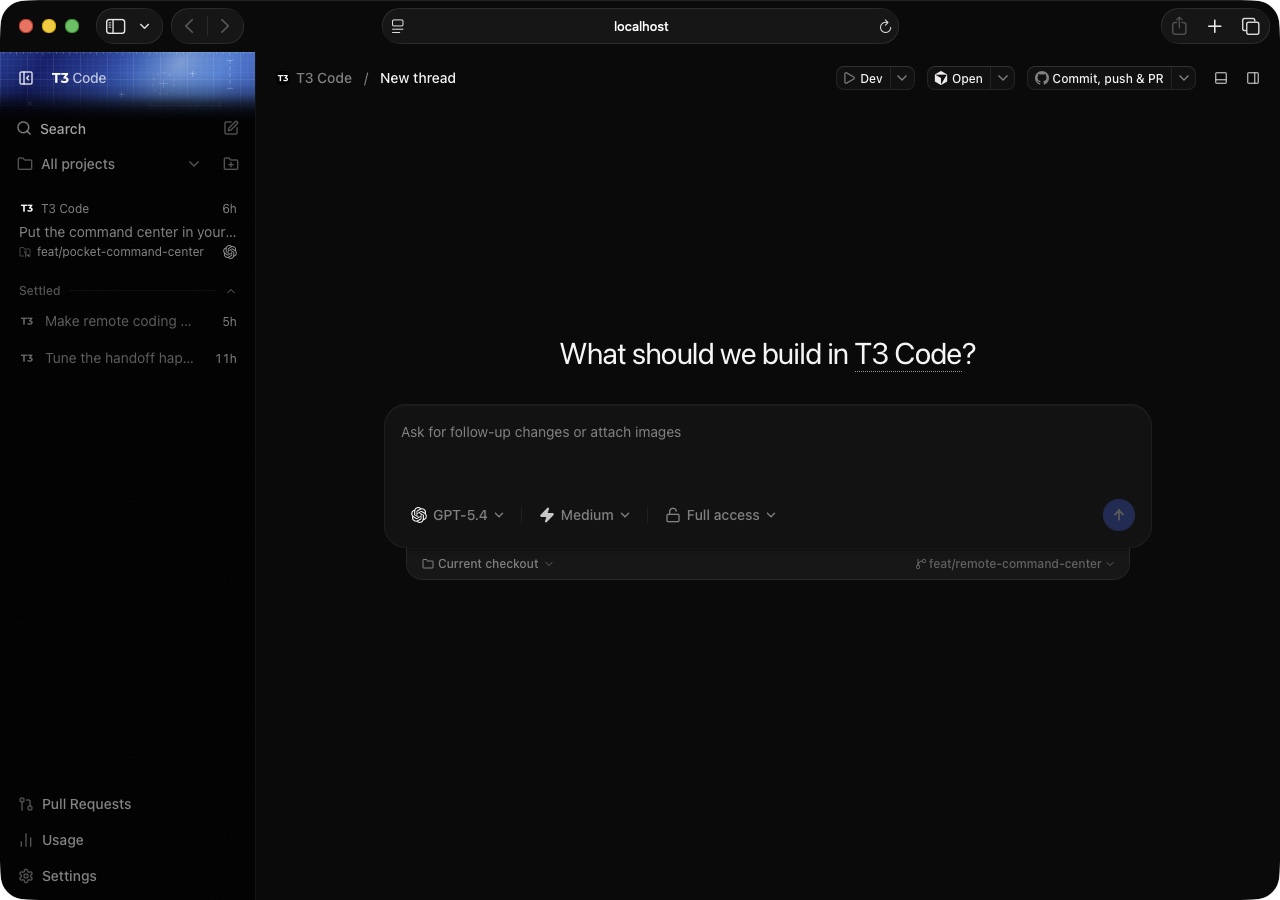1280x900 pixels.
Task: Click the localhost address bar
Action: click(640, 26)
